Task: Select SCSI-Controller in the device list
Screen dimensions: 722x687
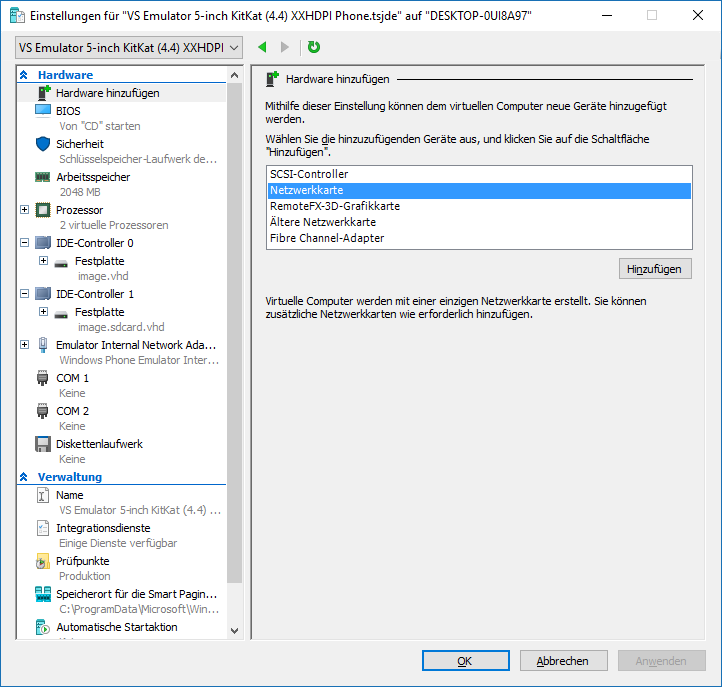Action: 309,174
